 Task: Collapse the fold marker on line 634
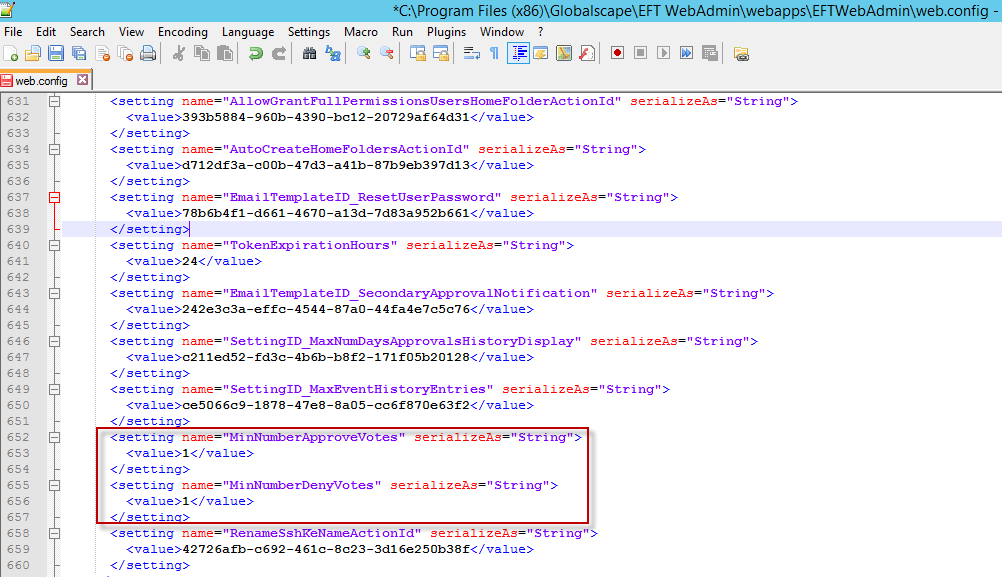coord(54,149)
